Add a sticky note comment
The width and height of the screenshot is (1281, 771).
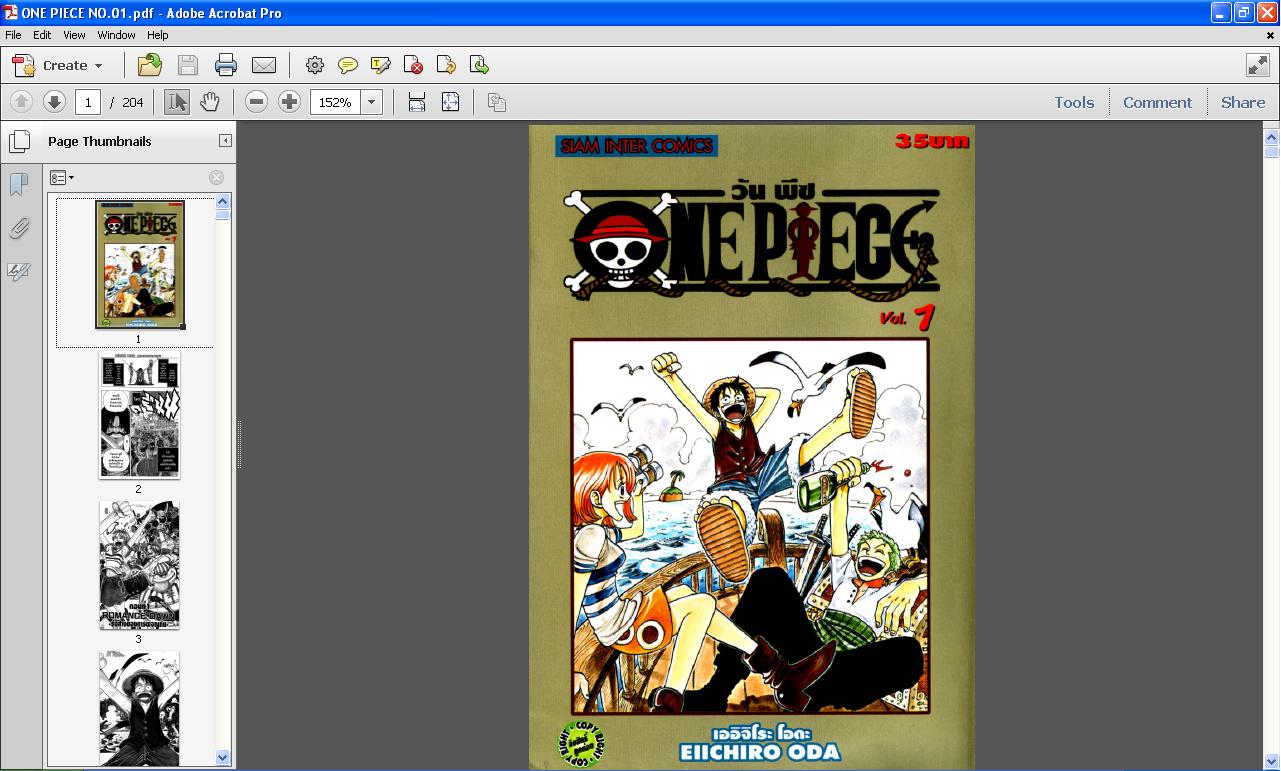point(348,65)
